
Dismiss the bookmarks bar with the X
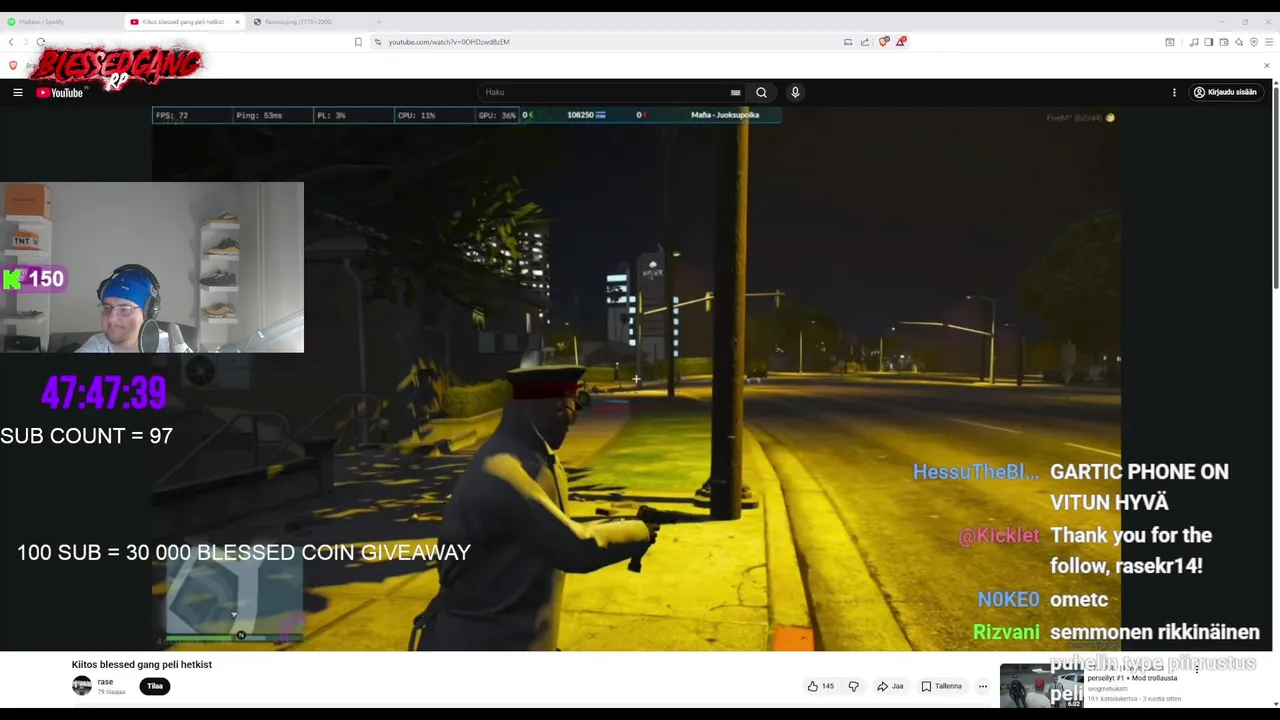1266,66
